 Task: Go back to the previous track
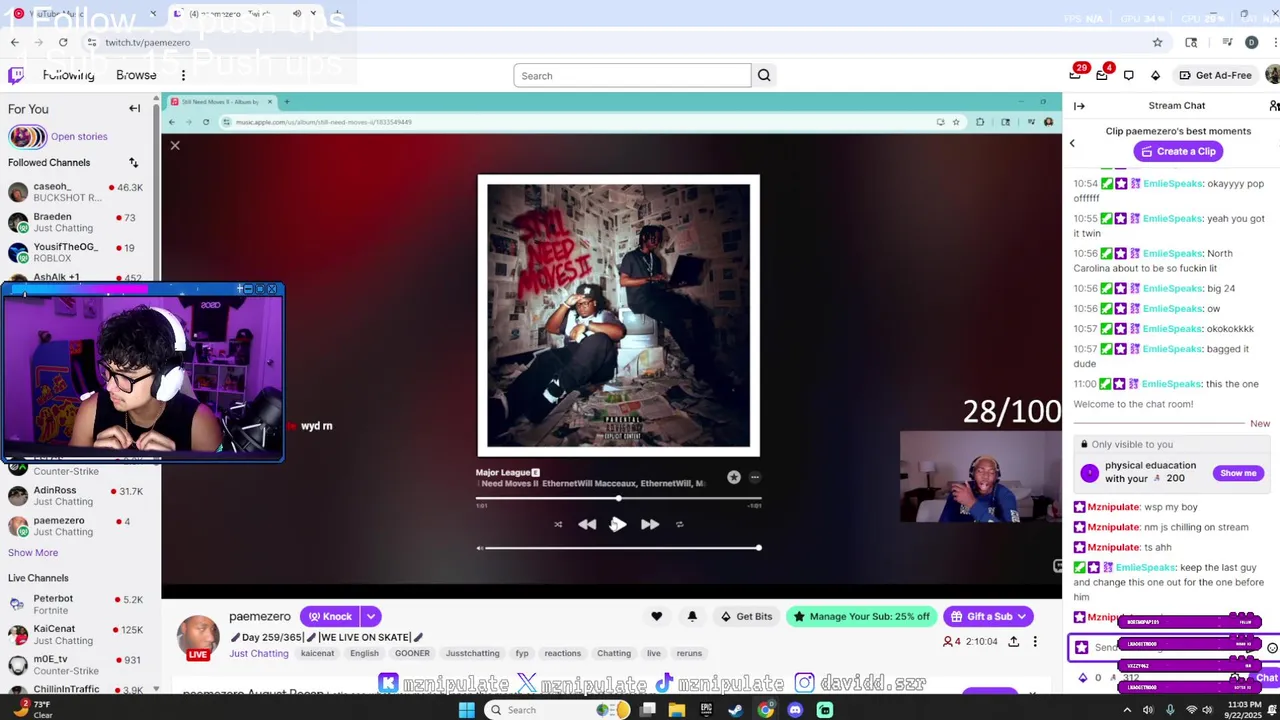click(x=587, y=524)
